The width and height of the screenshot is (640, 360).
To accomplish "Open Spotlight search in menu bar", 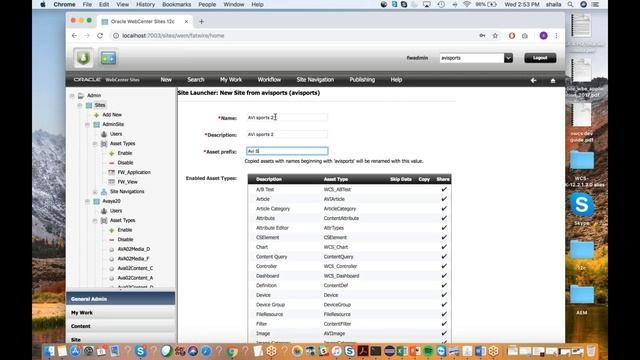I will [570, 4].
